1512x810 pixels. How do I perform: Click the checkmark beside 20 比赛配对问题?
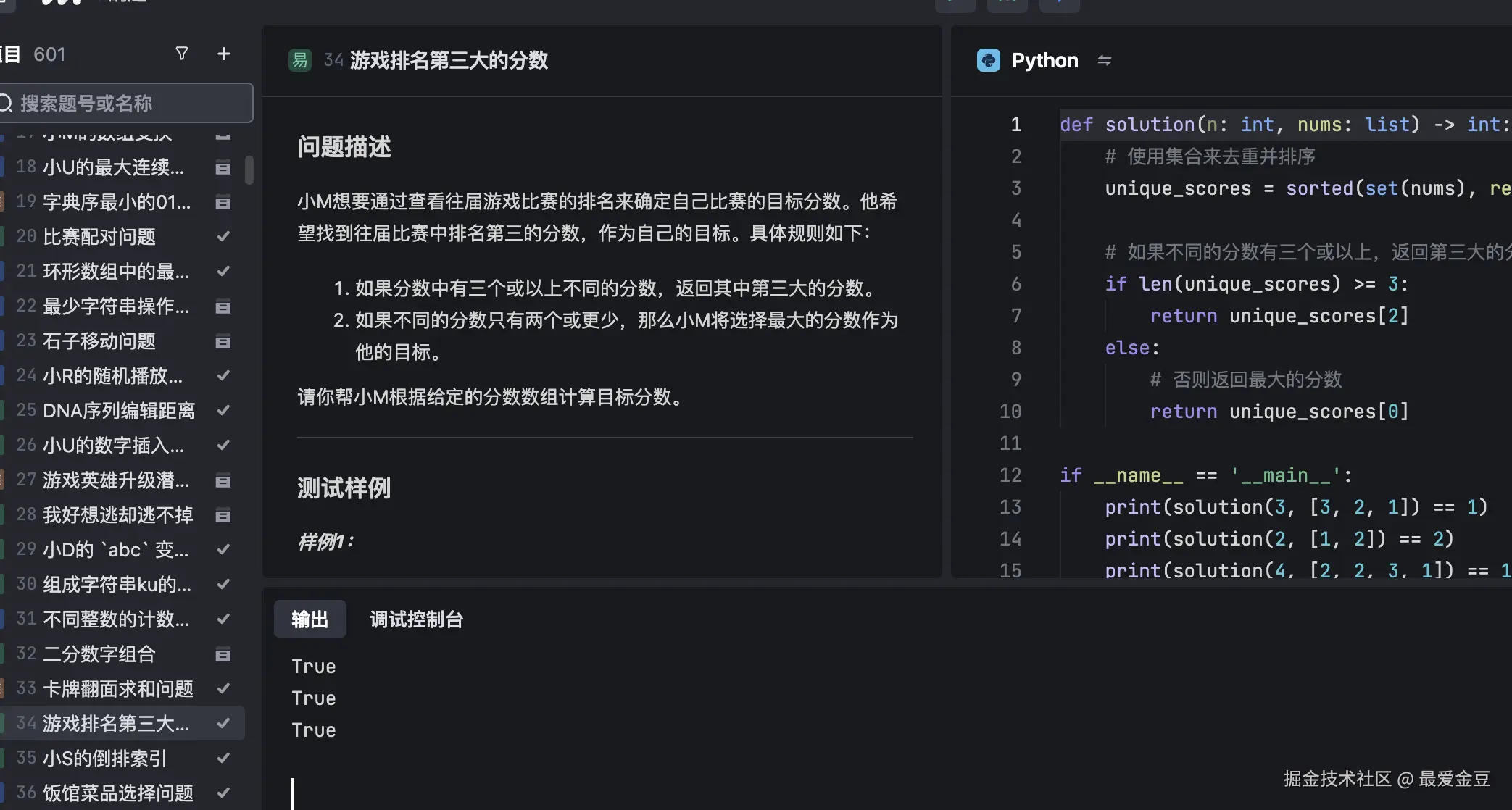point(223,236)
